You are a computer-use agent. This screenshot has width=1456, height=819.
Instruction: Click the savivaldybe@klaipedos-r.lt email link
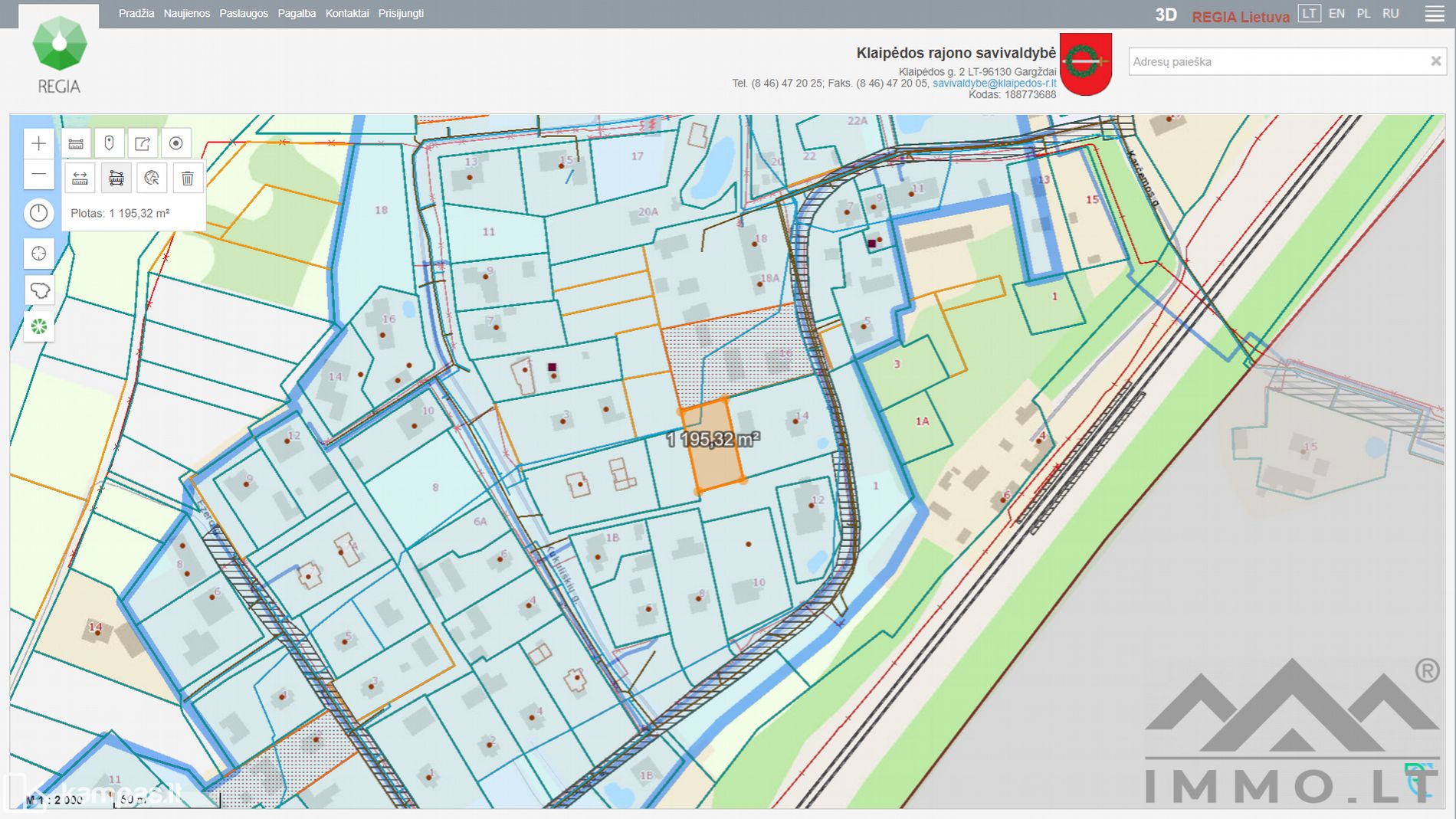point(994,83)
